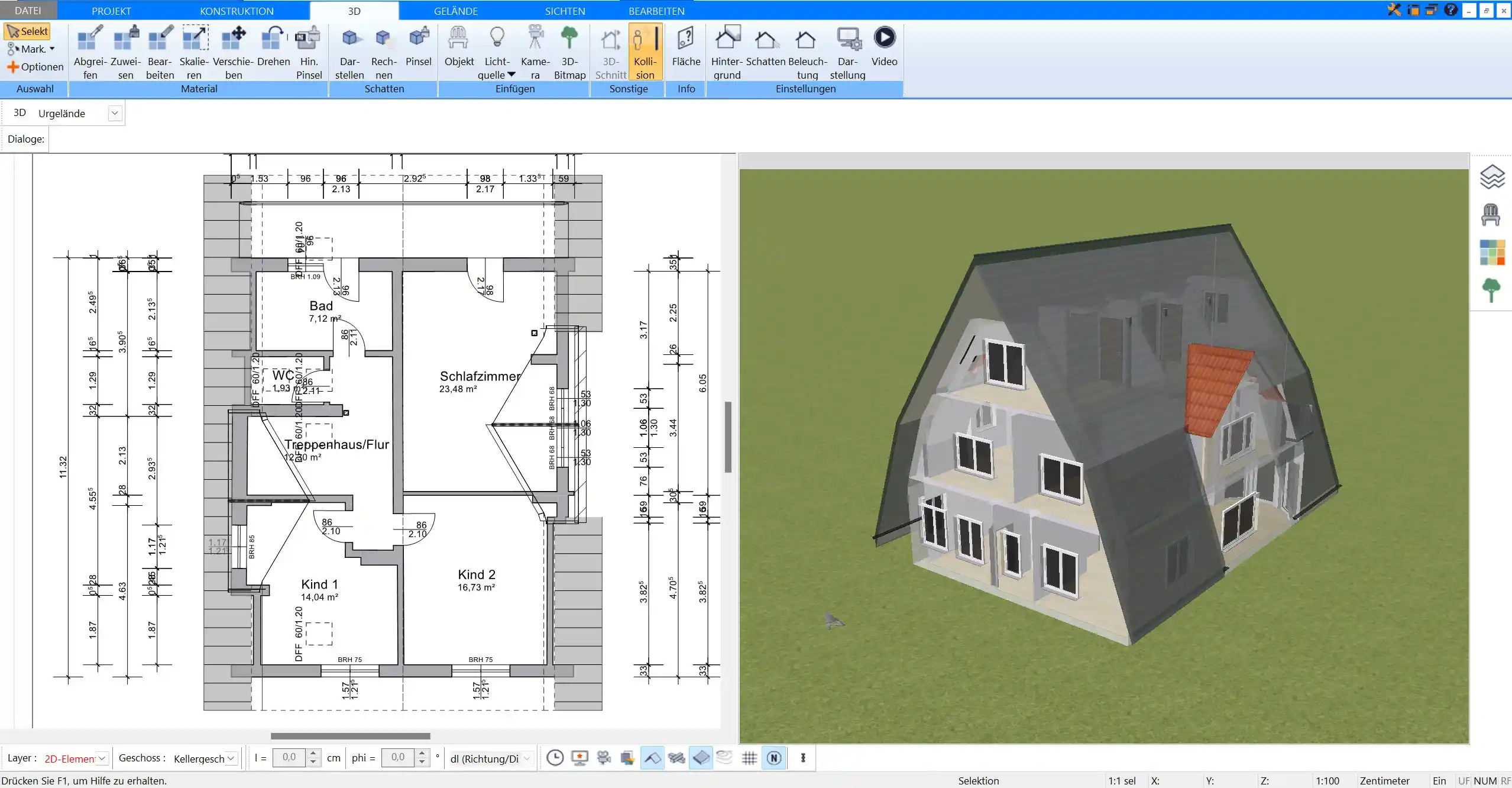1512x788 pixels.
Task: Expand the Lichtquelle dropdown arrow
Action: pos(511,75)
